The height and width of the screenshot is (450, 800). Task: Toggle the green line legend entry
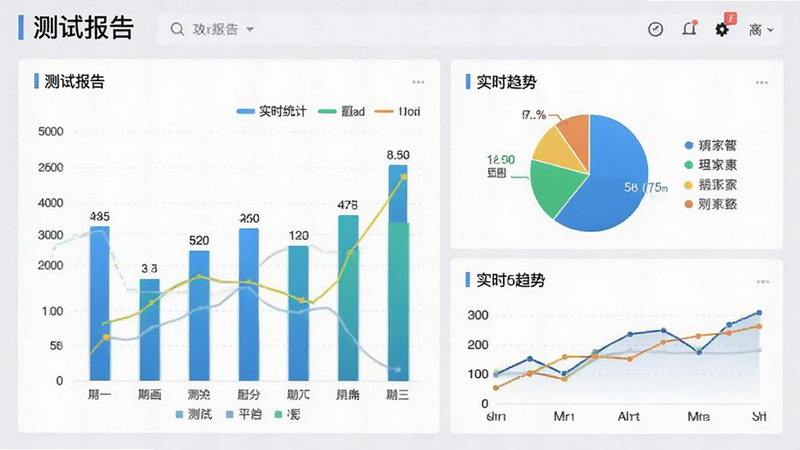point(341,111)
